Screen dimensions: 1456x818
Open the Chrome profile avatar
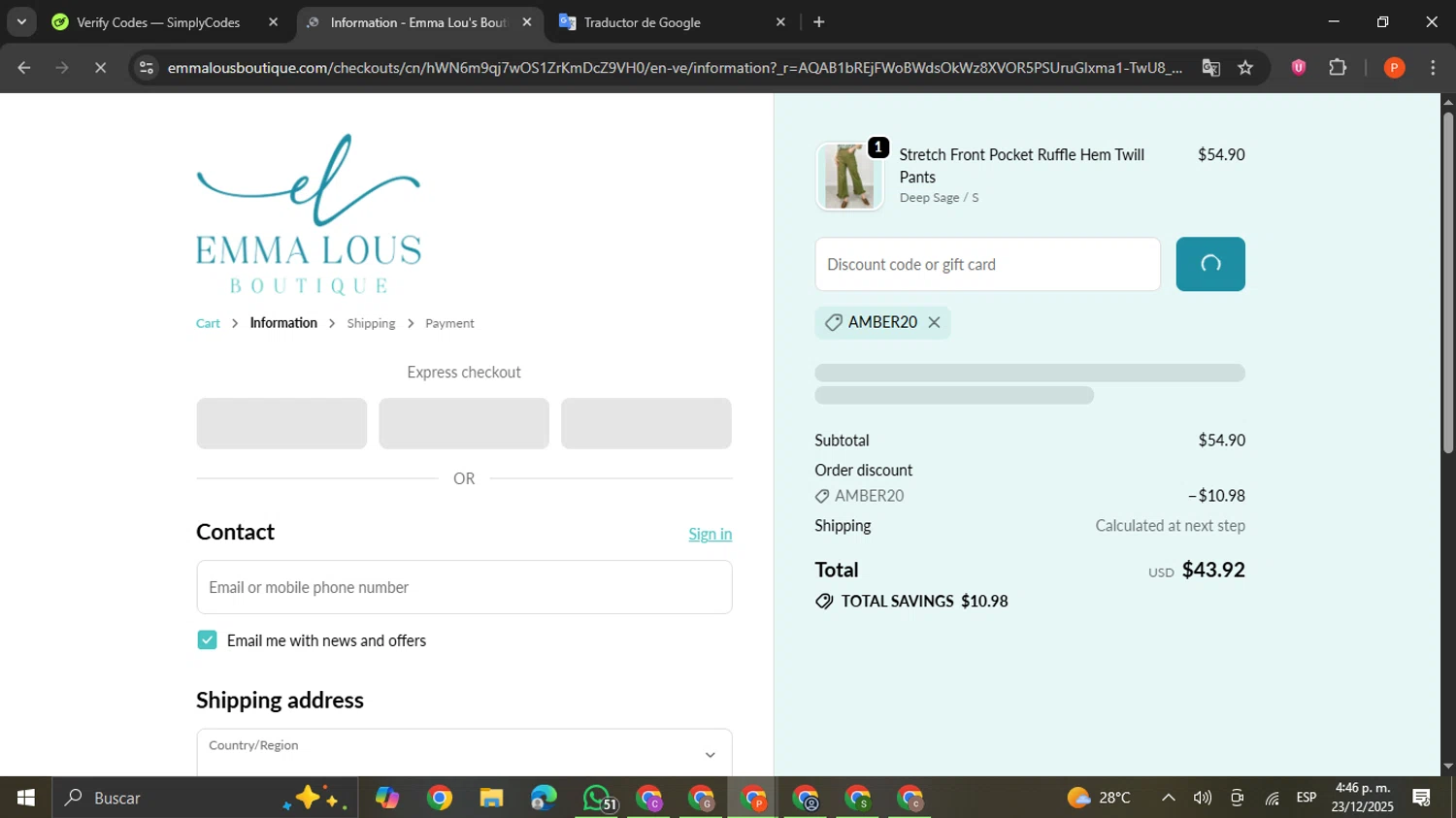1394,68
